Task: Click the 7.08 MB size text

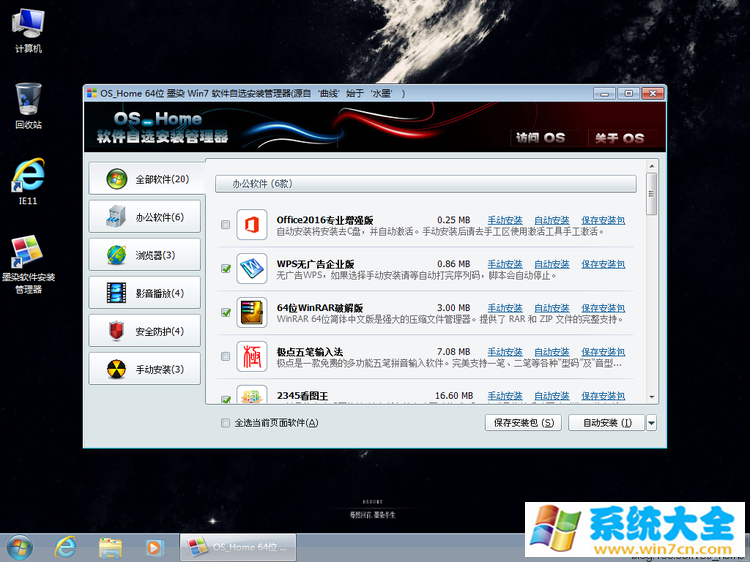Action: (453, 352)
